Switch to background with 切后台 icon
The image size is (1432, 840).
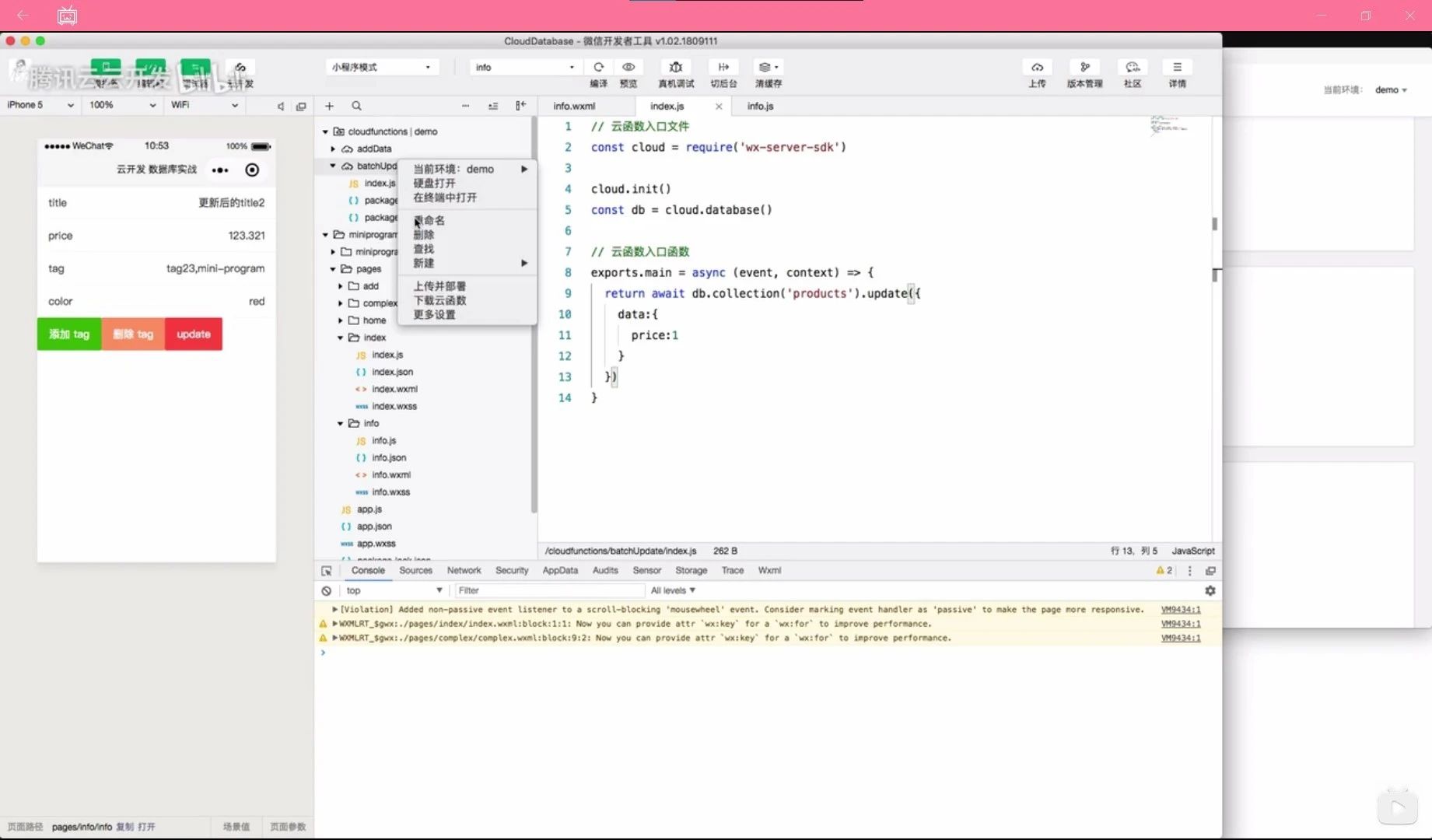click(x=723, y=67)
